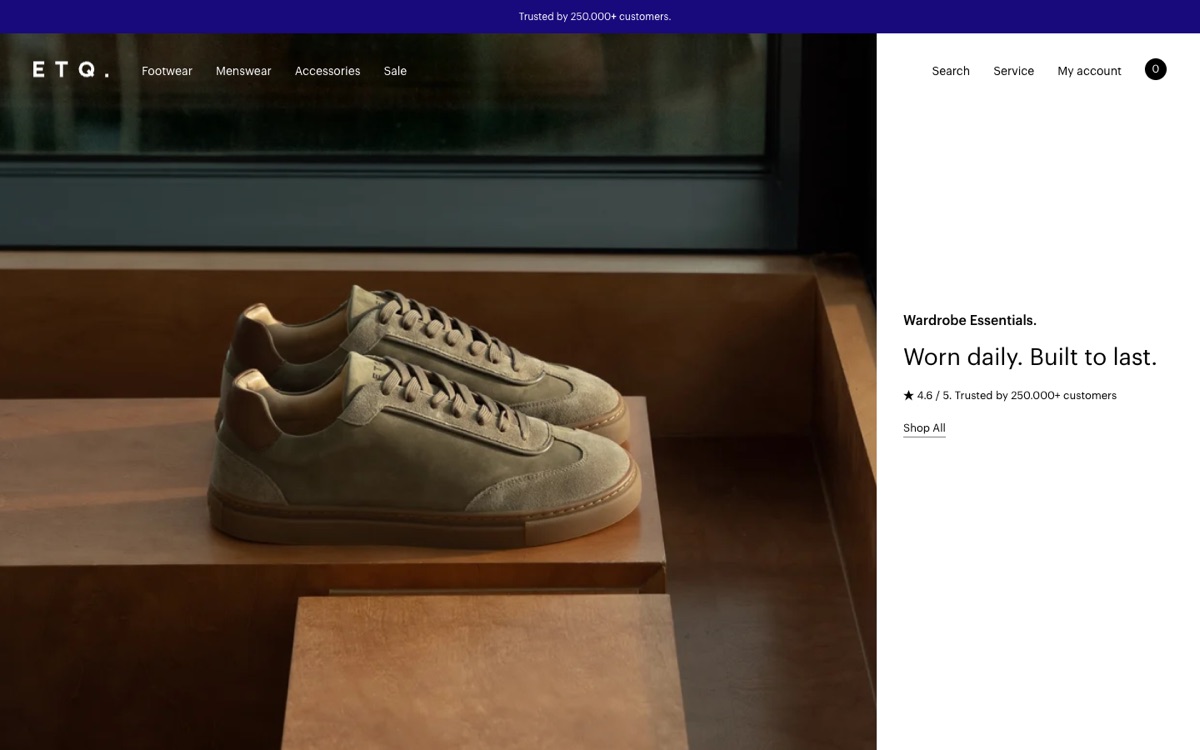Image resolution: width=1200 pixels, height=750 pixels.
Task: Open the Footwear menu
Action: click(x=167, y=71)
